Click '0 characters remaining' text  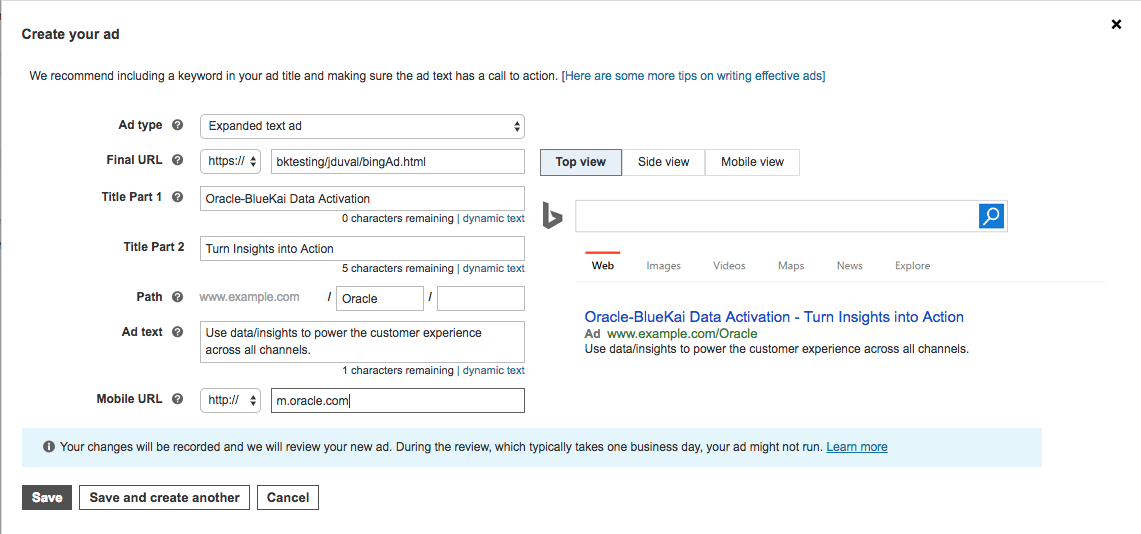click(397, 218)
